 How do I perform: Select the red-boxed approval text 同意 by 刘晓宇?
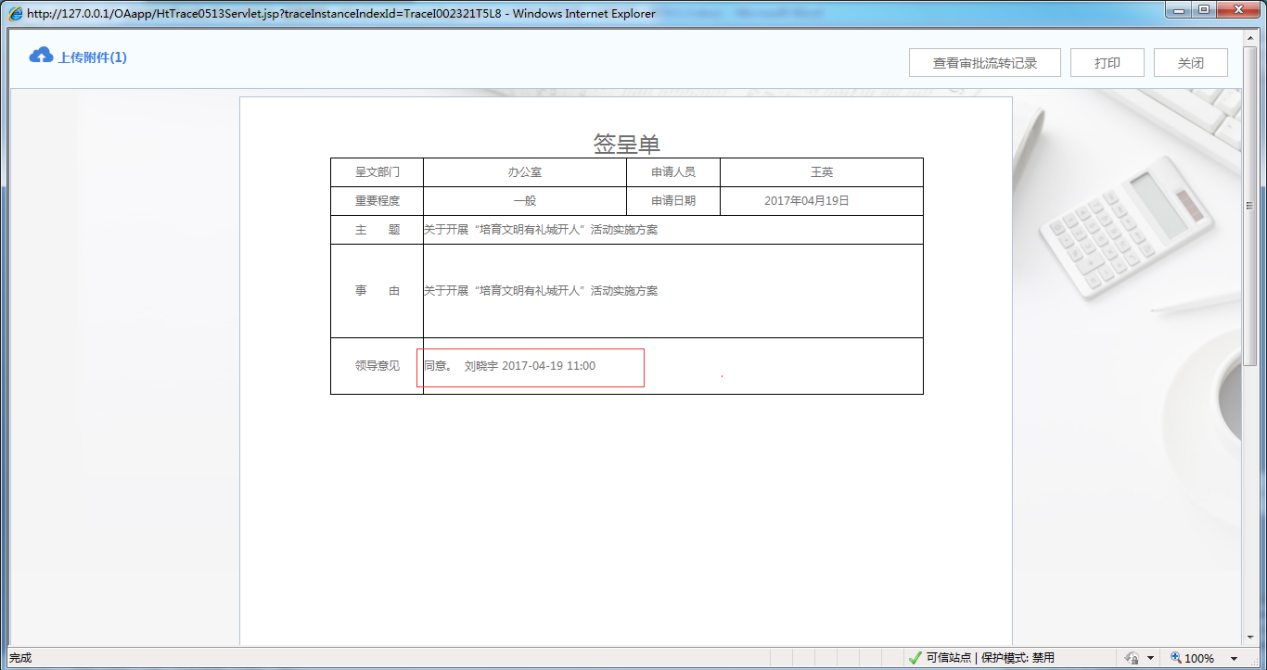pos(530,367)
